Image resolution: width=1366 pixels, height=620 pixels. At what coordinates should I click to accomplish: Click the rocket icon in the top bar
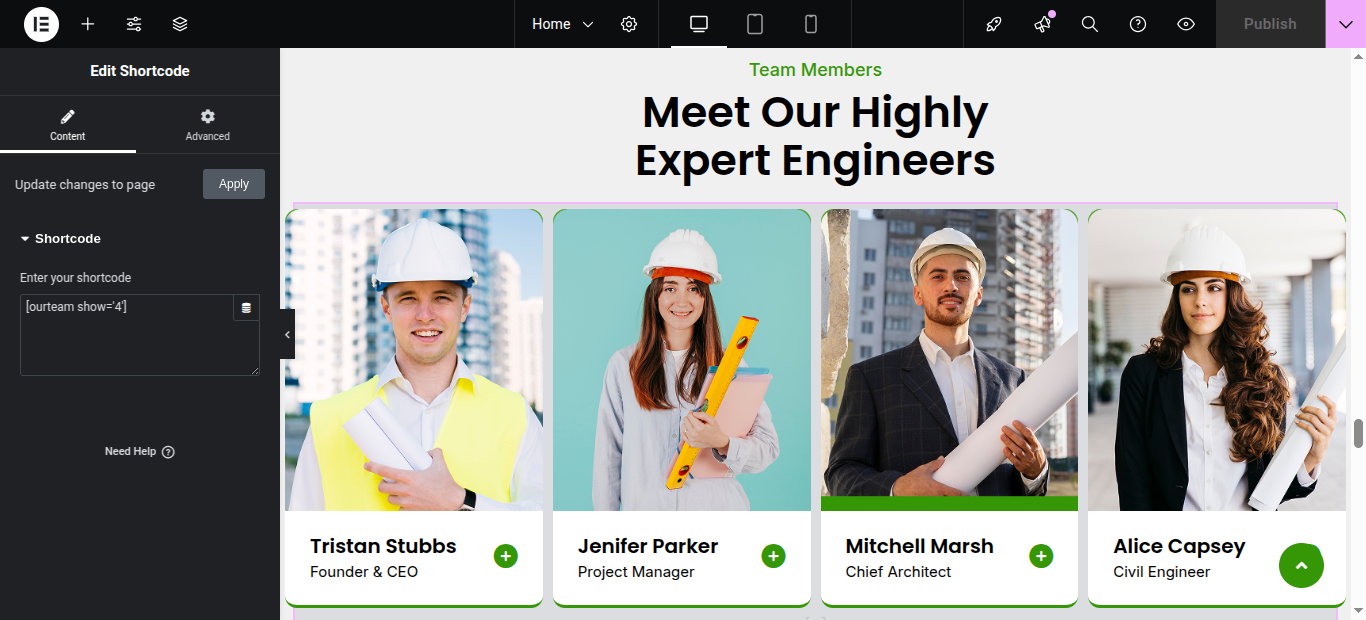click(994, 24)
